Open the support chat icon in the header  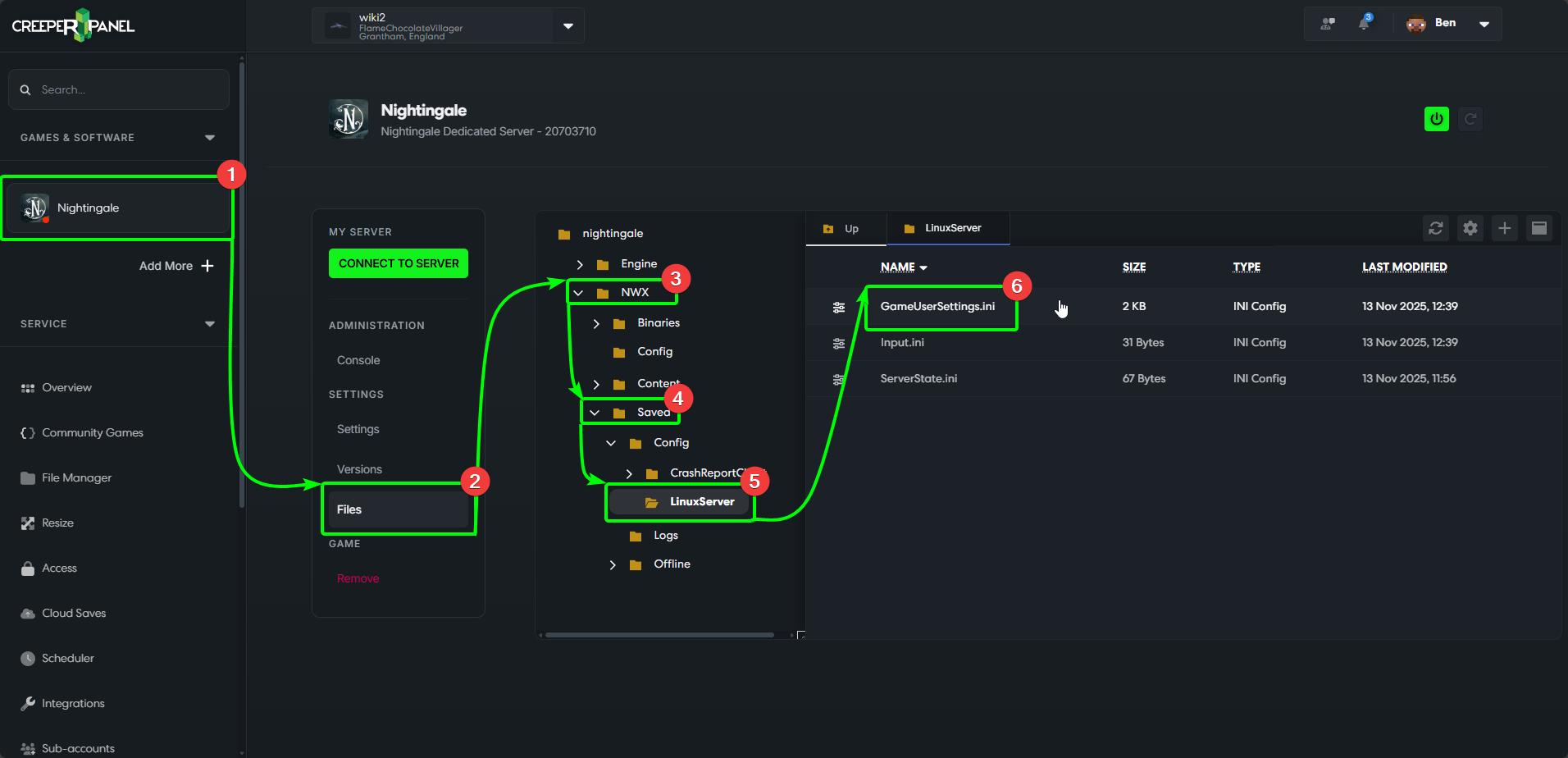coord(1326,23)
